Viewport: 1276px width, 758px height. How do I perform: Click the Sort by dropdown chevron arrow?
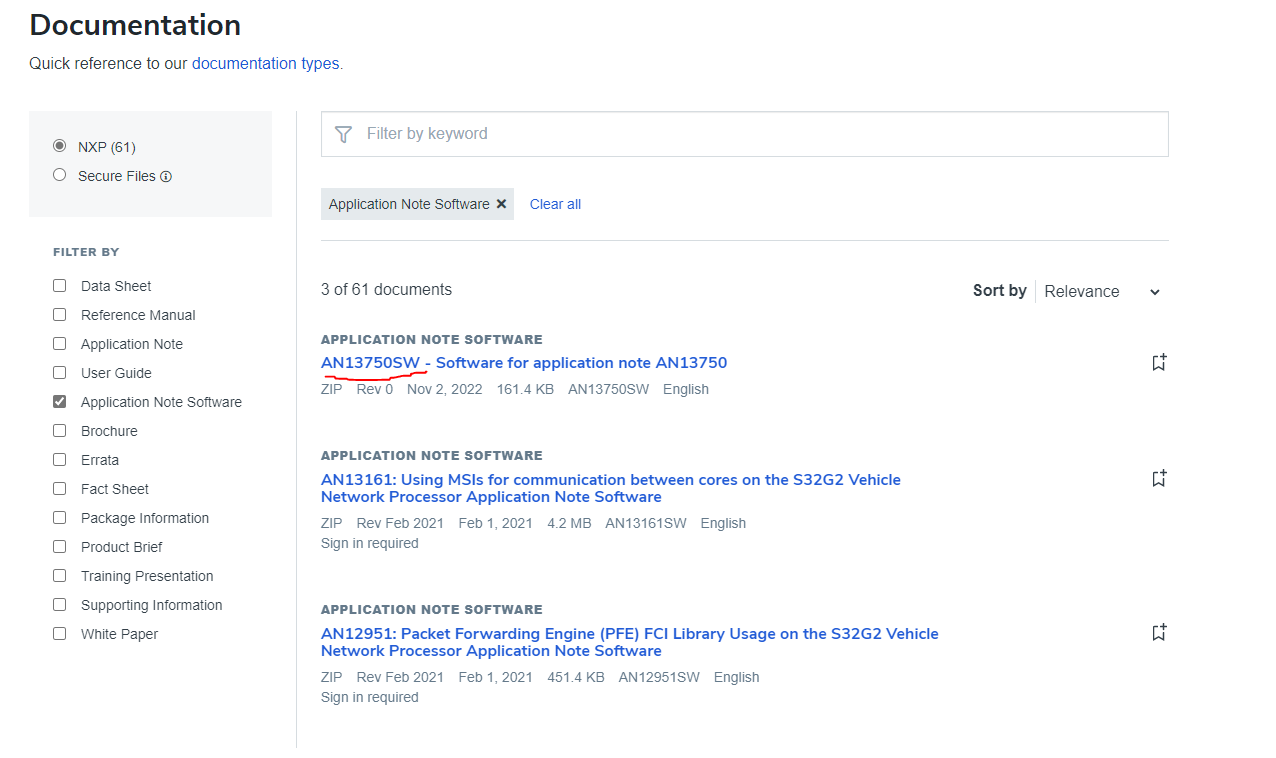[1155, 292]
